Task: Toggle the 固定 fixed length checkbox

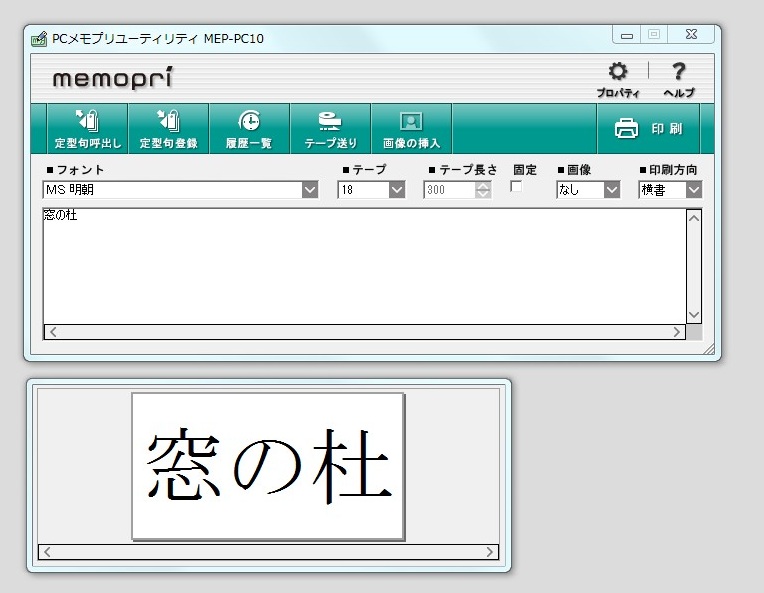Action: [516, 186]
